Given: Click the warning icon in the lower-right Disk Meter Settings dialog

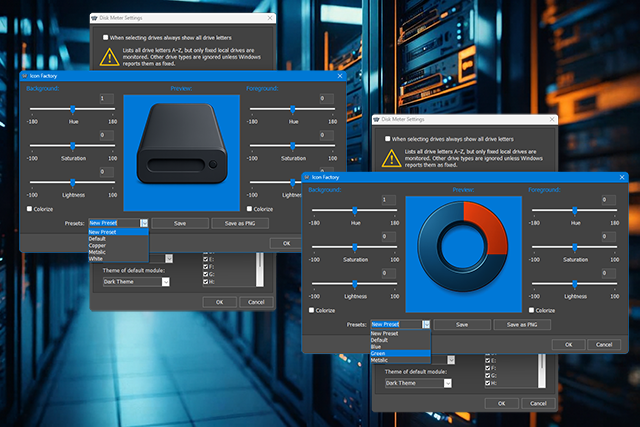Looking at the screenshot, I should coord(391,160).
